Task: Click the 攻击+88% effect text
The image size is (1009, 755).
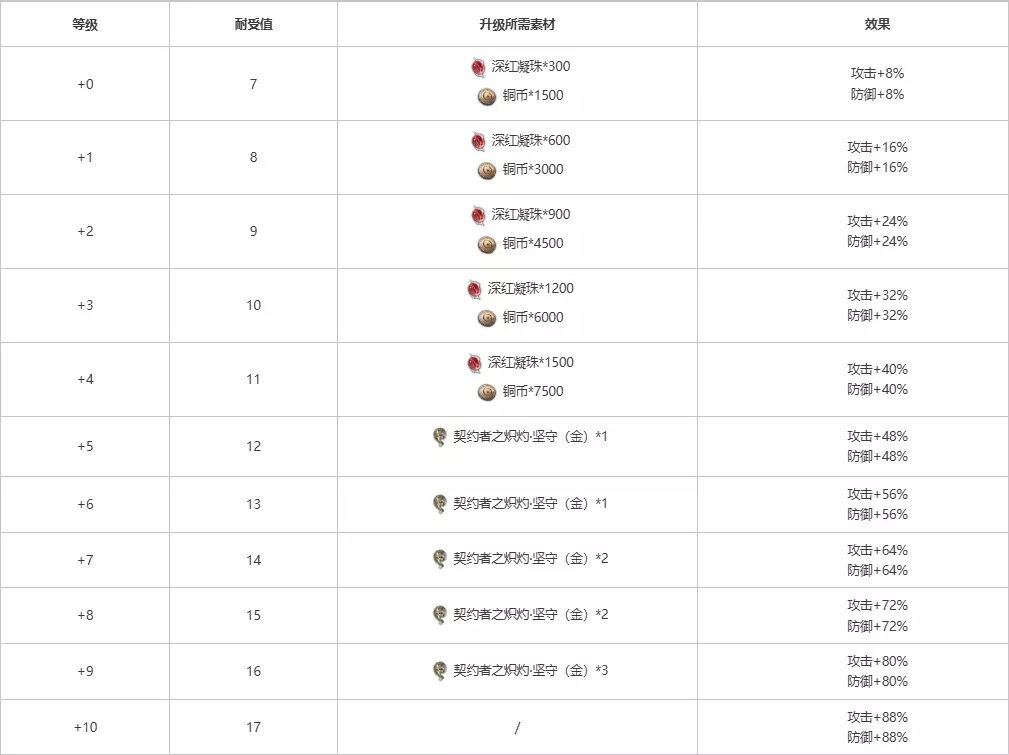Action: click(877, 717)
